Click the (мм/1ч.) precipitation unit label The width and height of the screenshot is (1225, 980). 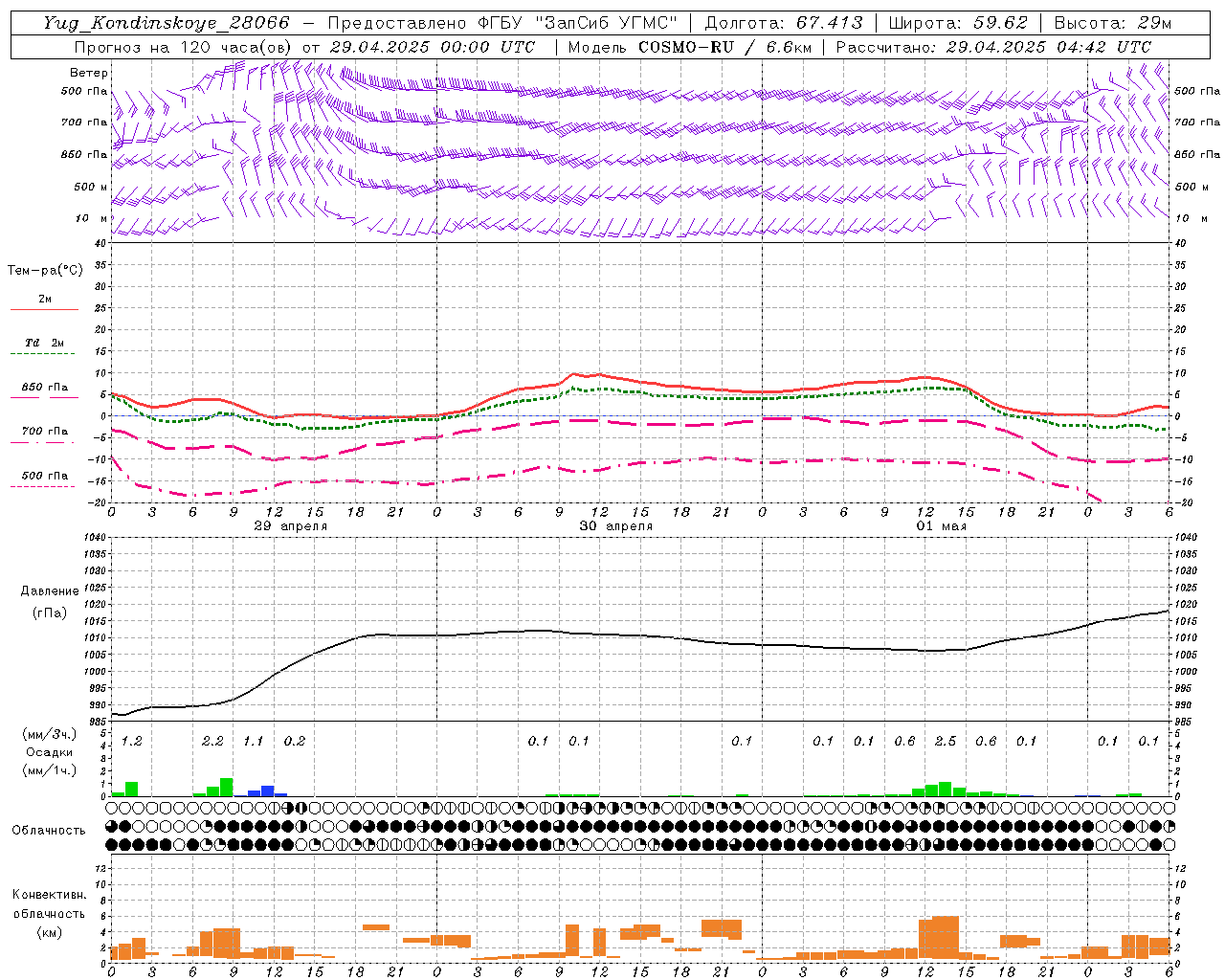click(49, 769)
